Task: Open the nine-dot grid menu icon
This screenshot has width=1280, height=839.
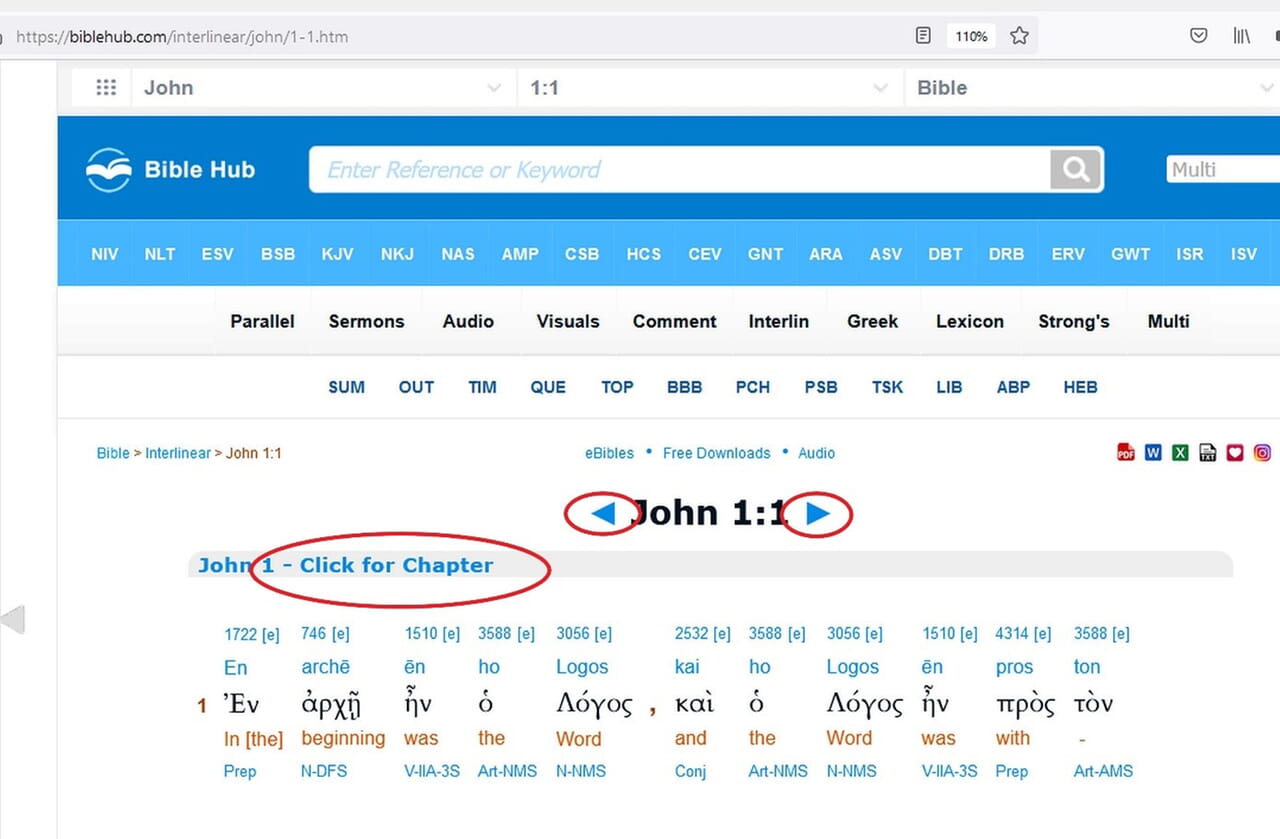Action: [x=106, y=88]
